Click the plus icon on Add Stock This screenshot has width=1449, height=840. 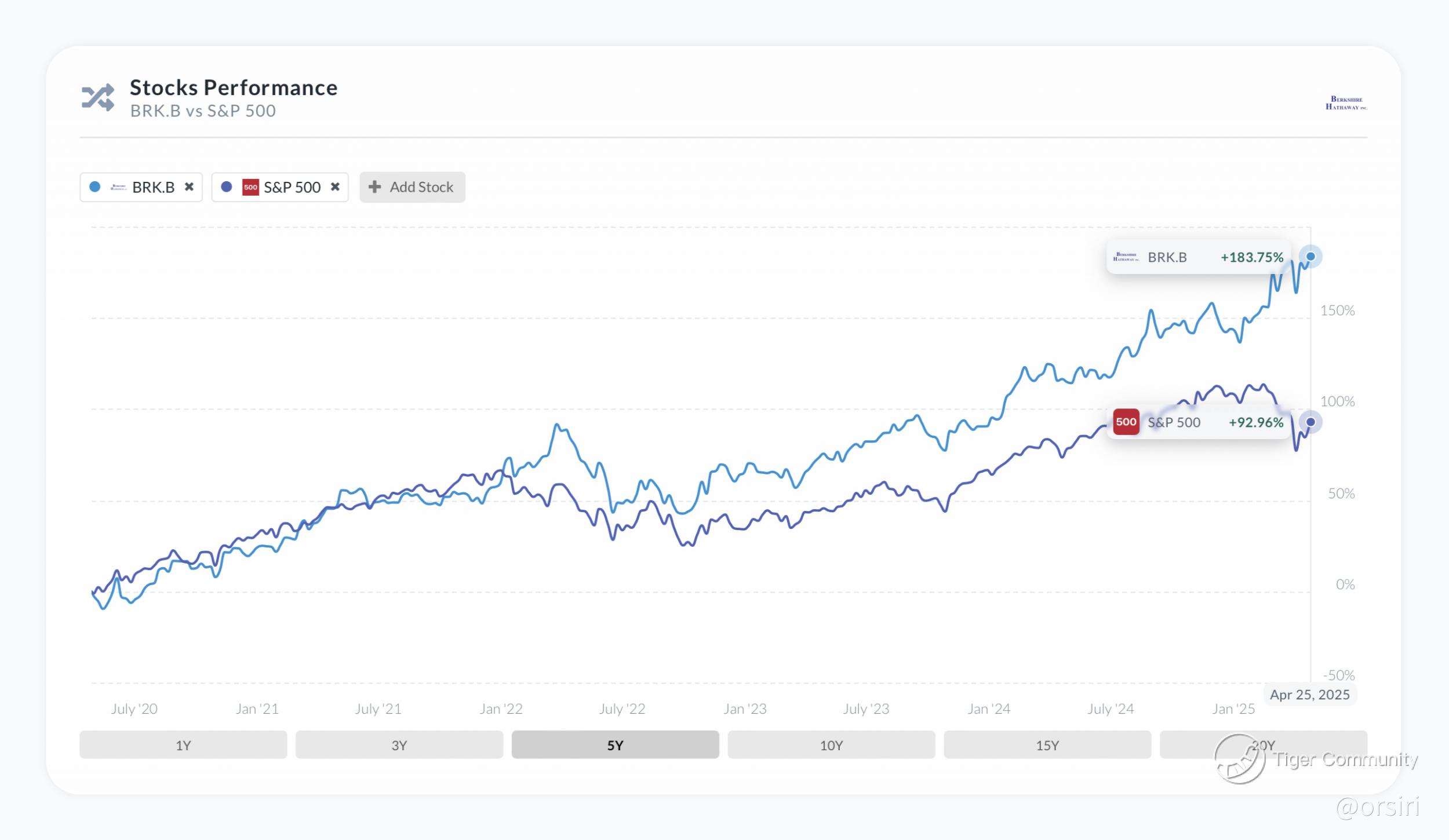[x=375, y=187]
